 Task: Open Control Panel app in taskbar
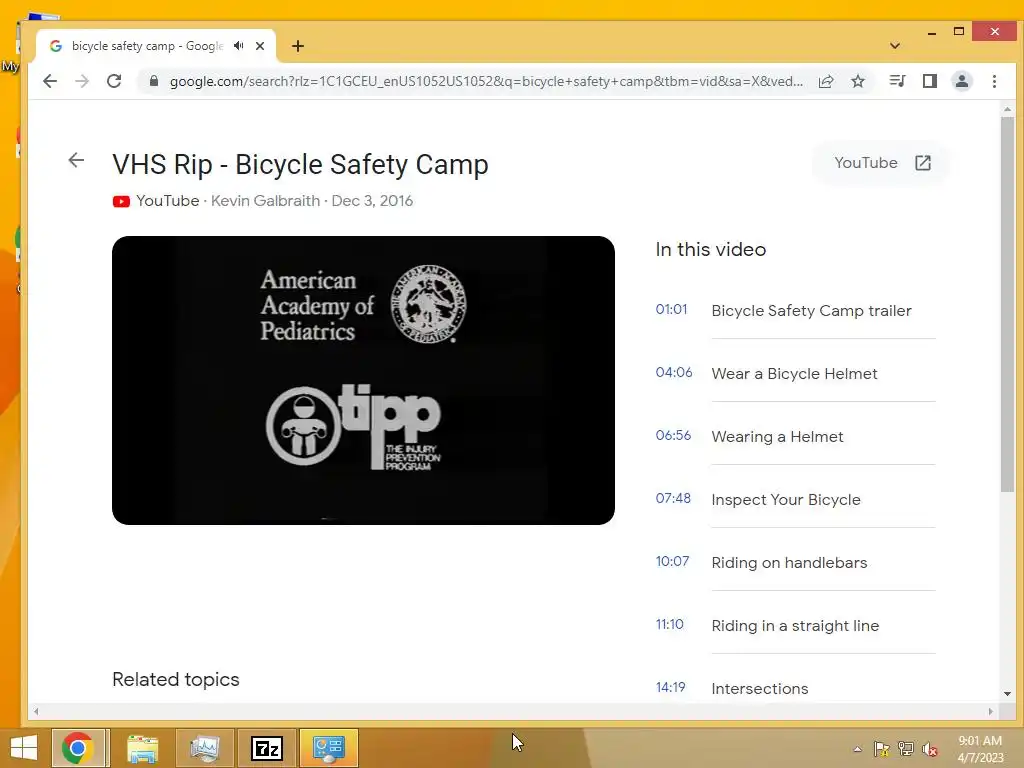click(328, 748)
